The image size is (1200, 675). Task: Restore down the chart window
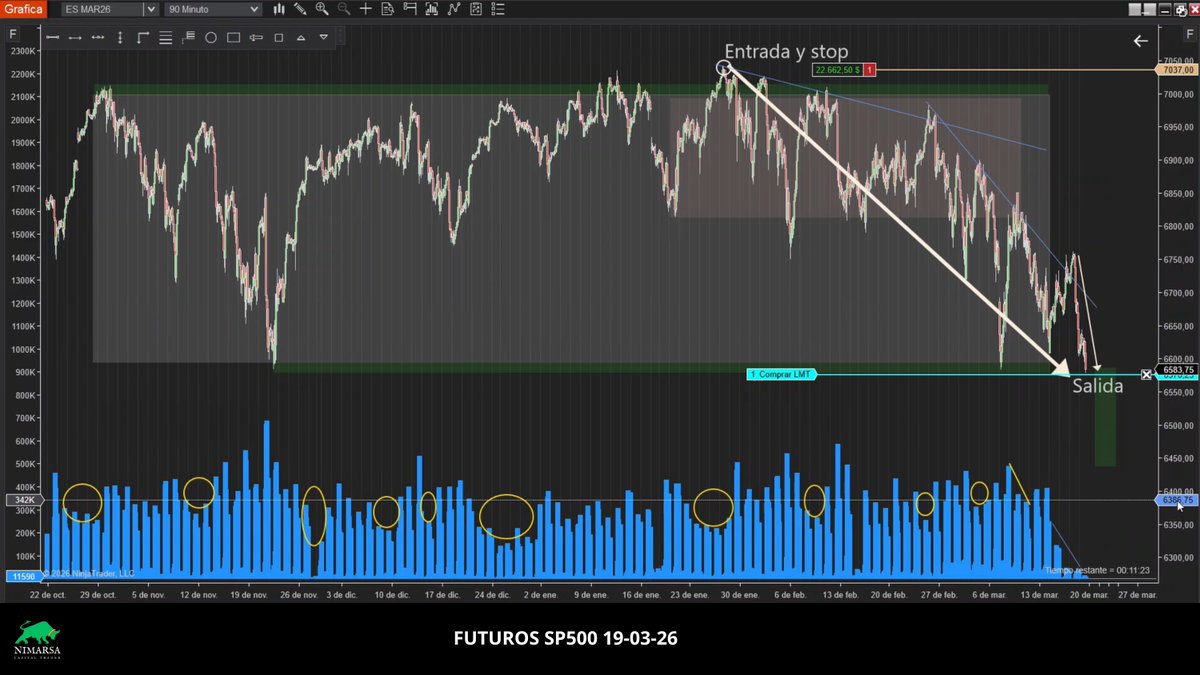coord(1180,9)
